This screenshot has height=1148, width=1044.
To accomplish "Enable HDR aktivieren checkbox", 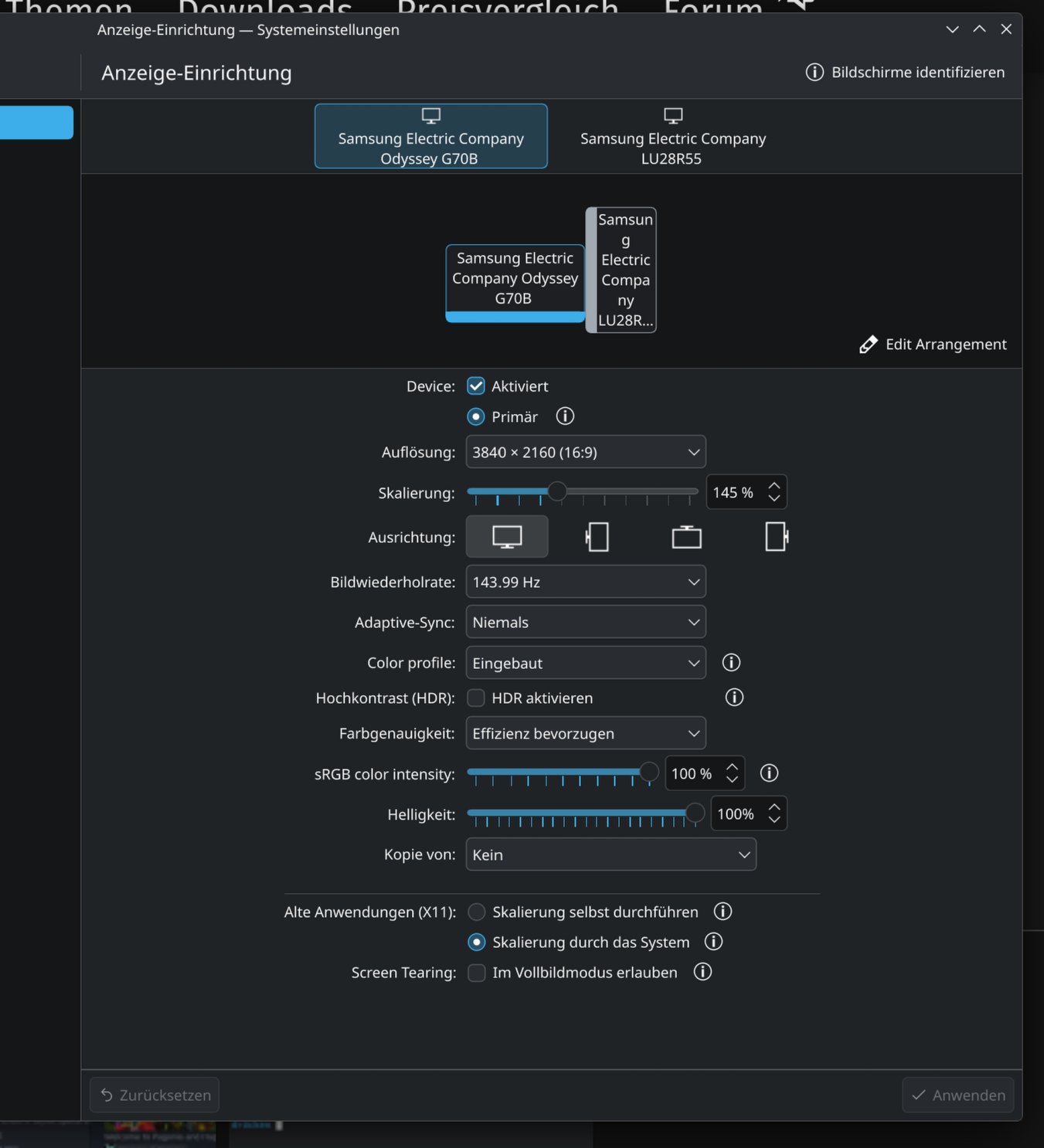I will click(x=476, y=698).
